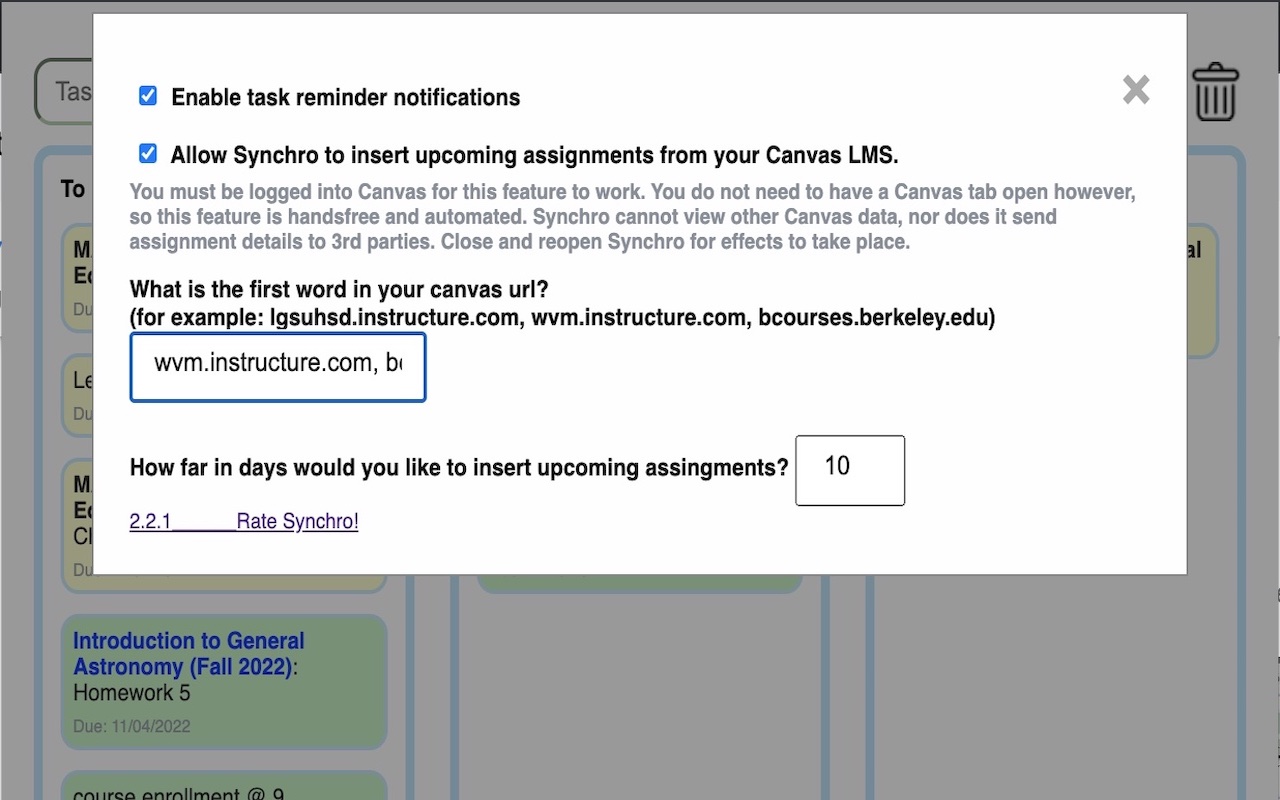Uncheck the task reminder notifications option
Image resolution: width=1280 pixels, height=800 pixels.
pos(148,96)
